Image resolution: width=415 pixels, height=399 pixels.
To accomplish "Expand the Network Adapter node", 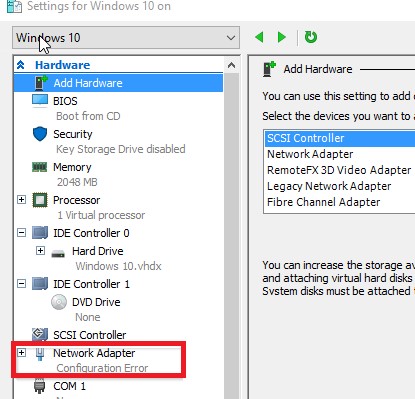I will 21,352.
